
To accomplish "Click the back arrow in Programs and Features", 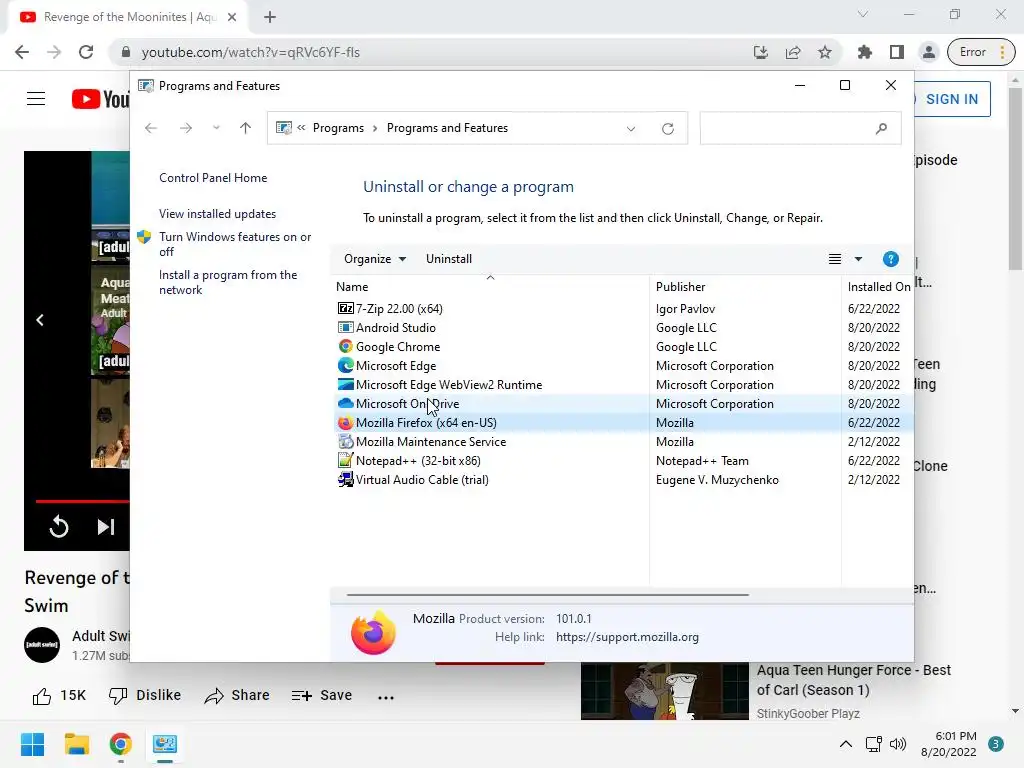I will [151, 128].
